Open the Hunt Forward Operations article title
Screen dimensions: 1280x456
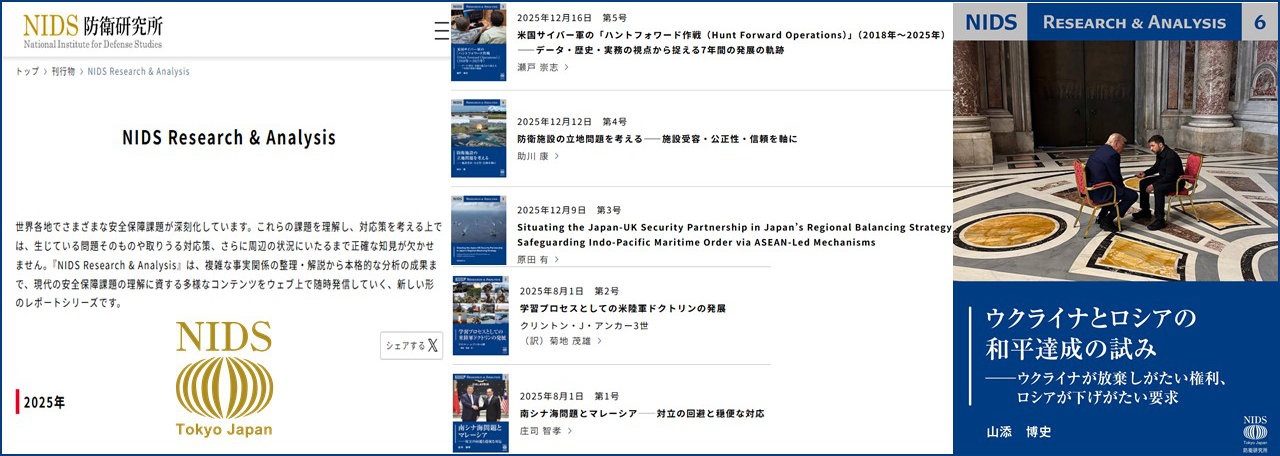[731, 35]
